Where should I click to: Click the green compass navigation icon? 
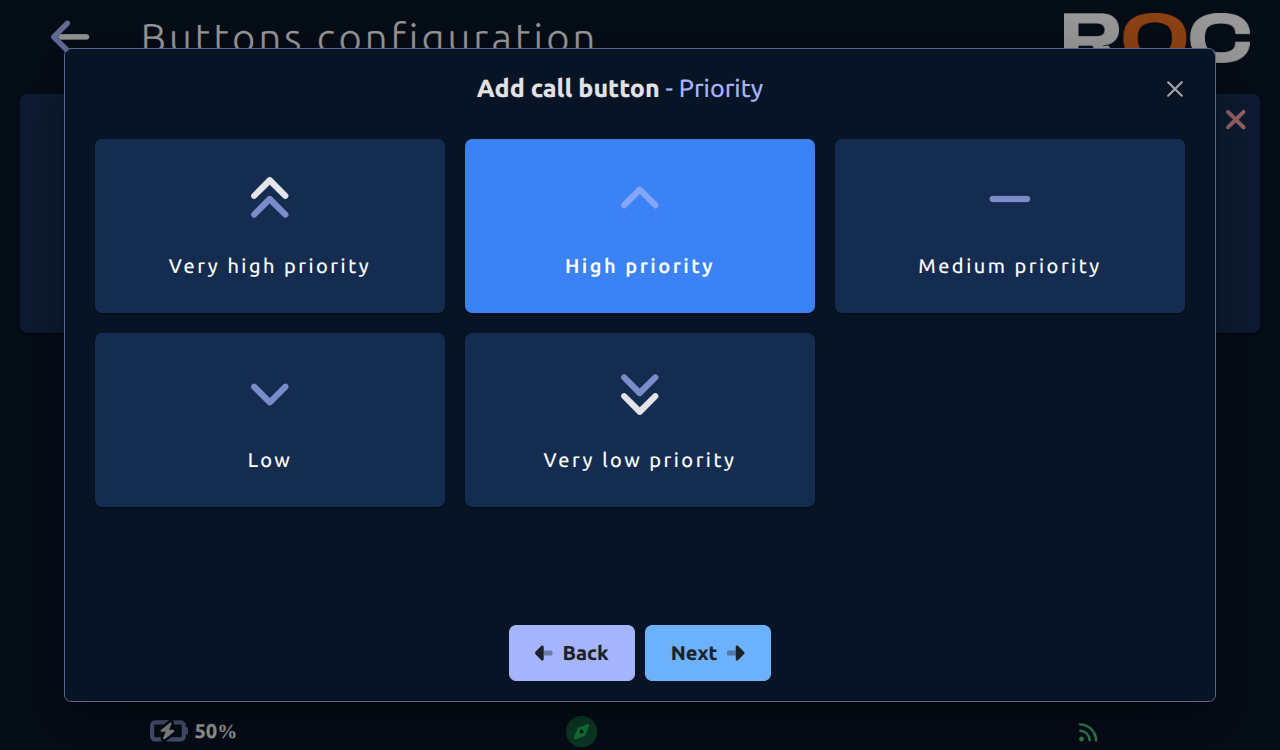(581, 732)
